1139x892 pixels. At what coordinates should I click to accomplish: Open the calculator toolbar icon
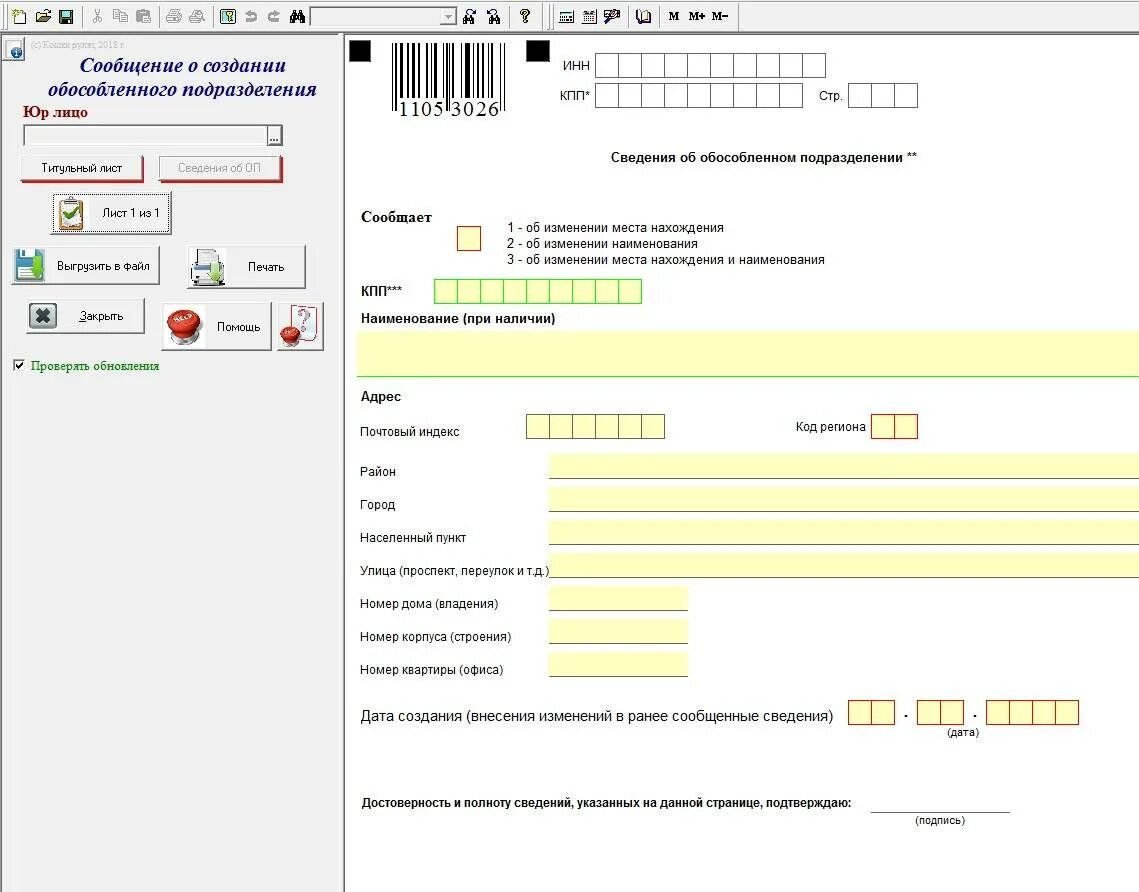[567, 16]
